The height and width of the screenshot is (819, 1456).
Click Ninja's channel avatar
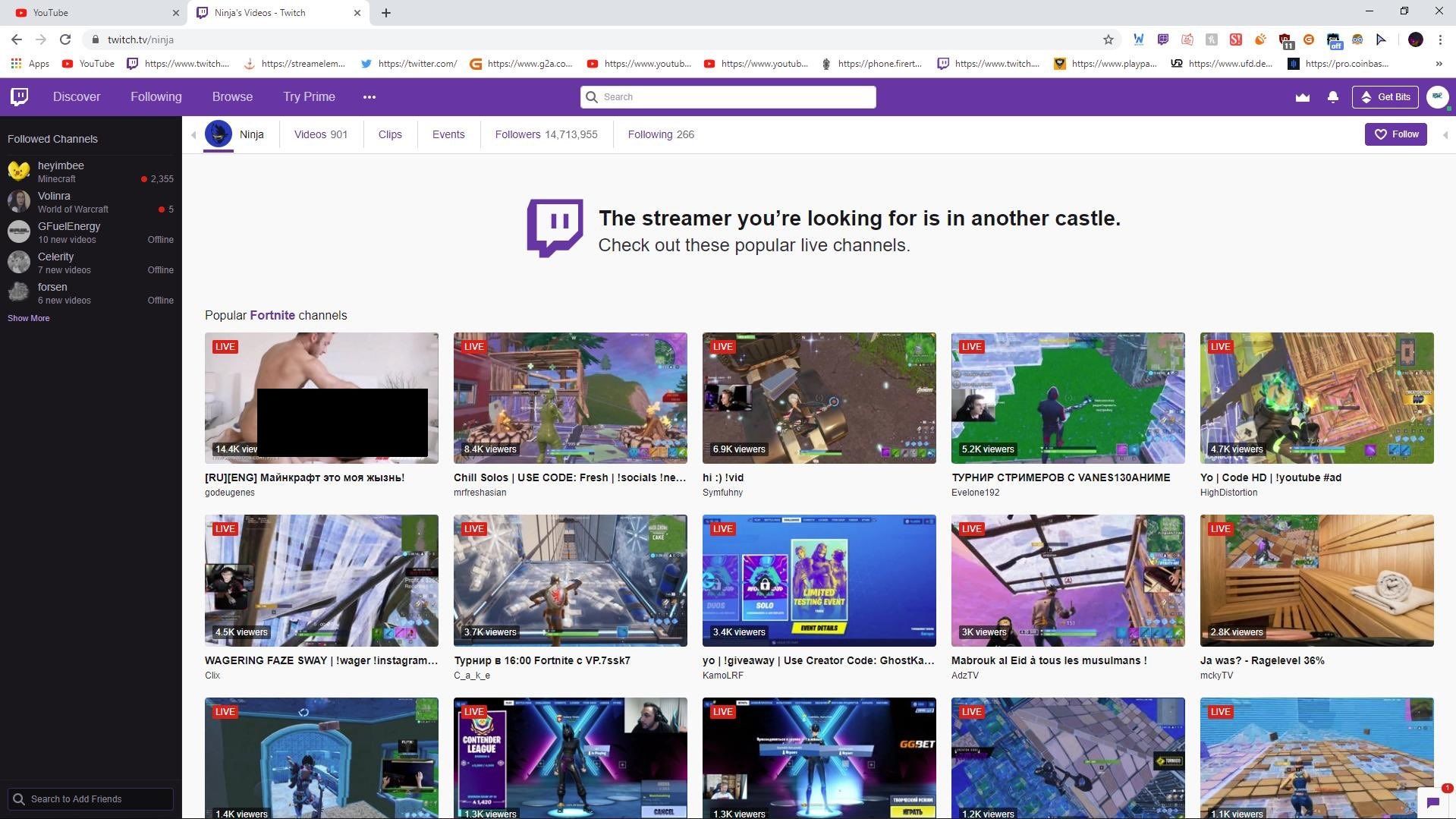[x=219, y=134]
